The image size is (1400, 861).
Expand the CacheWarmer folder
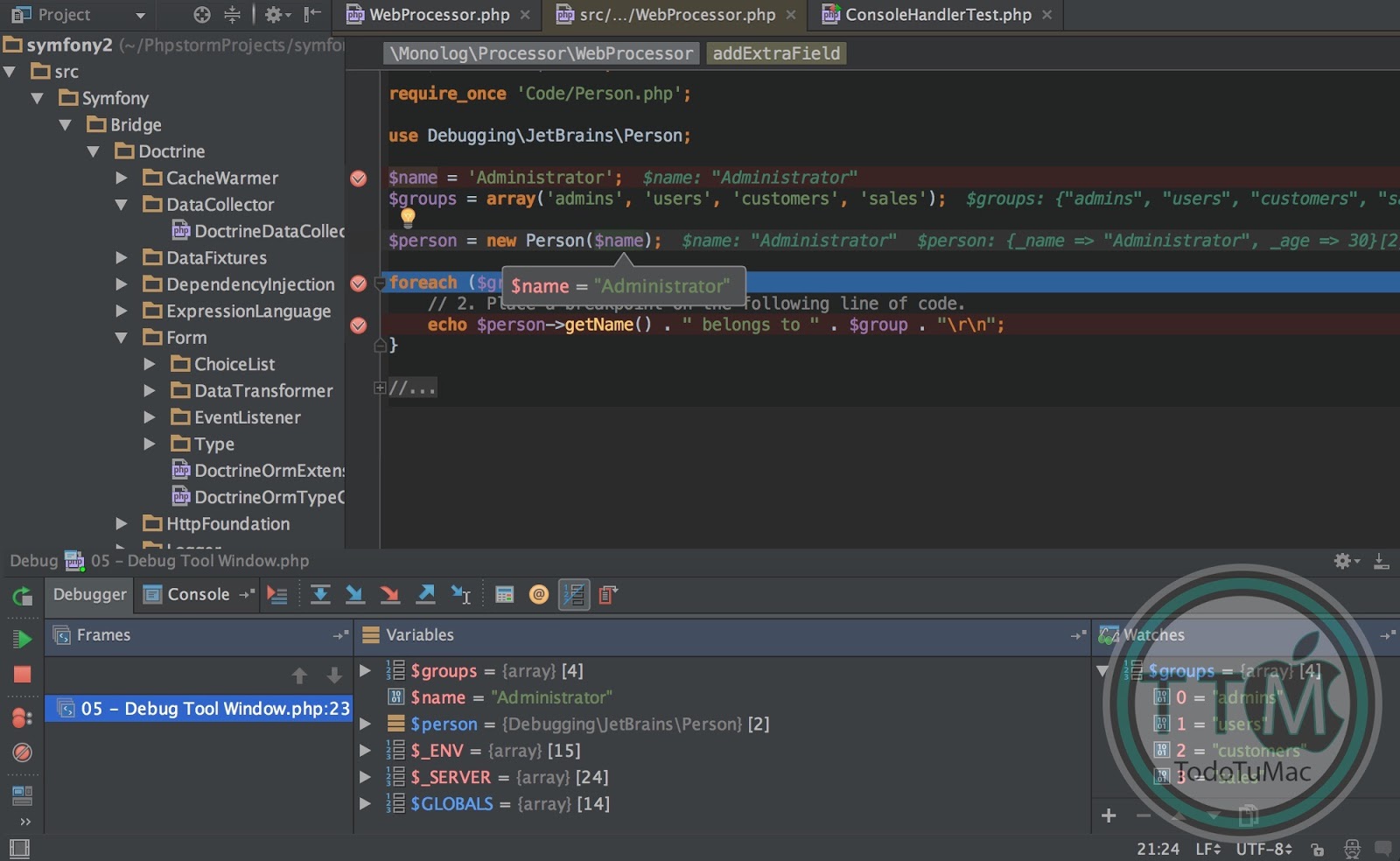[122, 178]
